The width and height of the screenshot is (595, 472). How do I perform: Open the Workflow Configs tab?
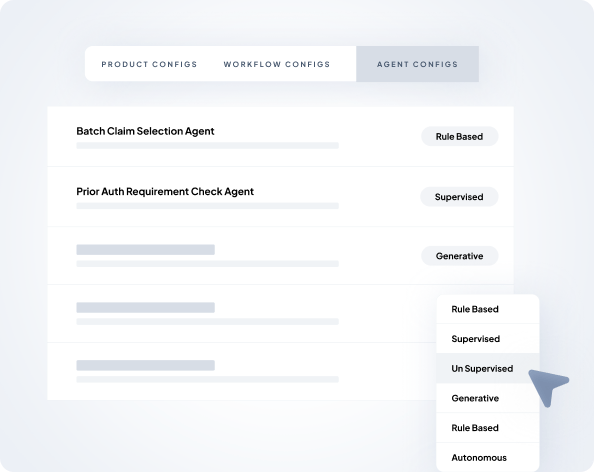point(277,64)
